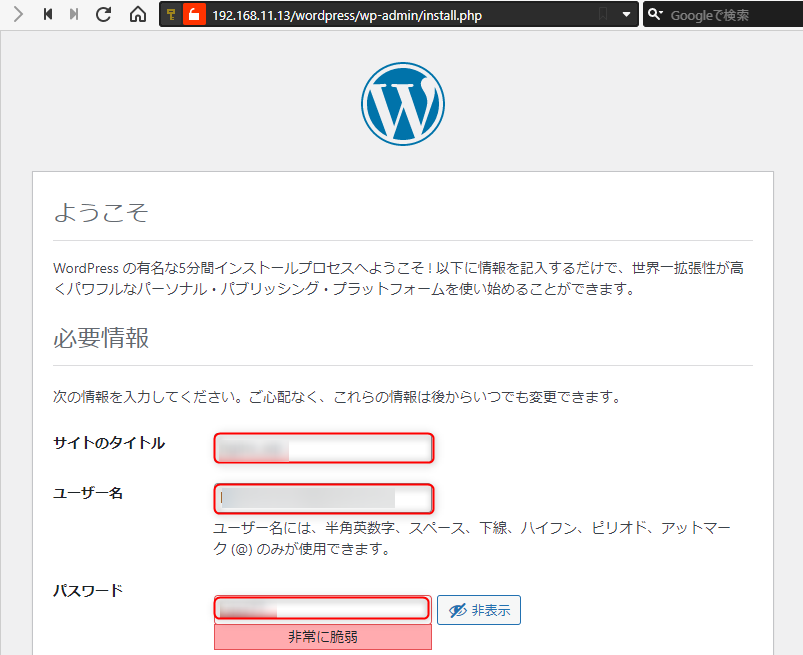Expand the address bar history dropdown
Viewport: 803px width, 655px height.
(626, 15)
